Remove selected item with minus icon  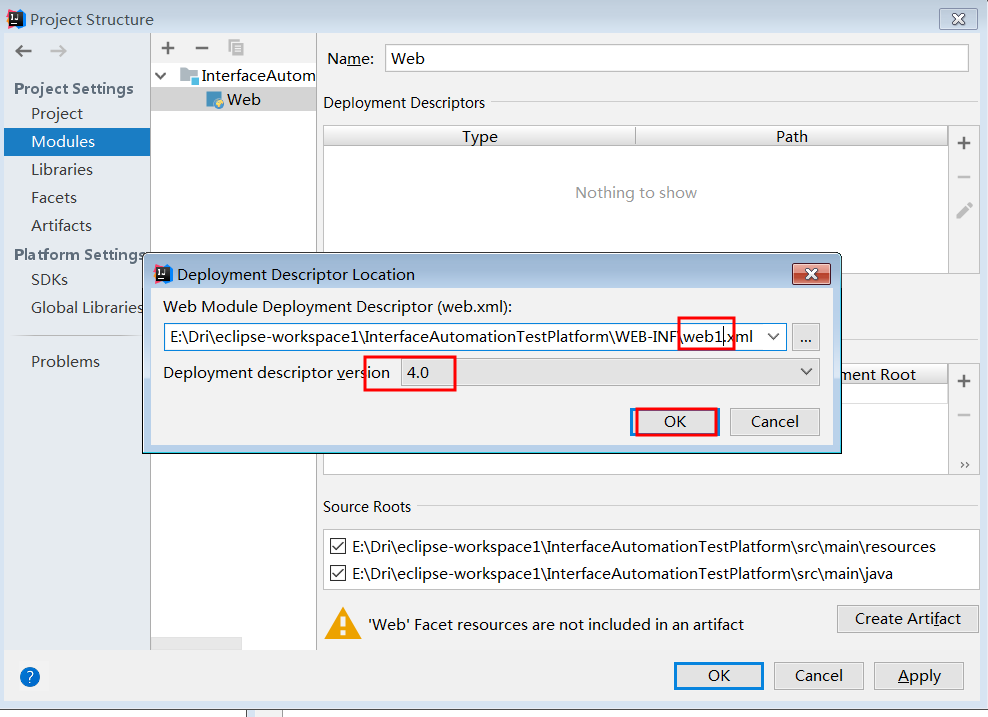tap(202, 48)
